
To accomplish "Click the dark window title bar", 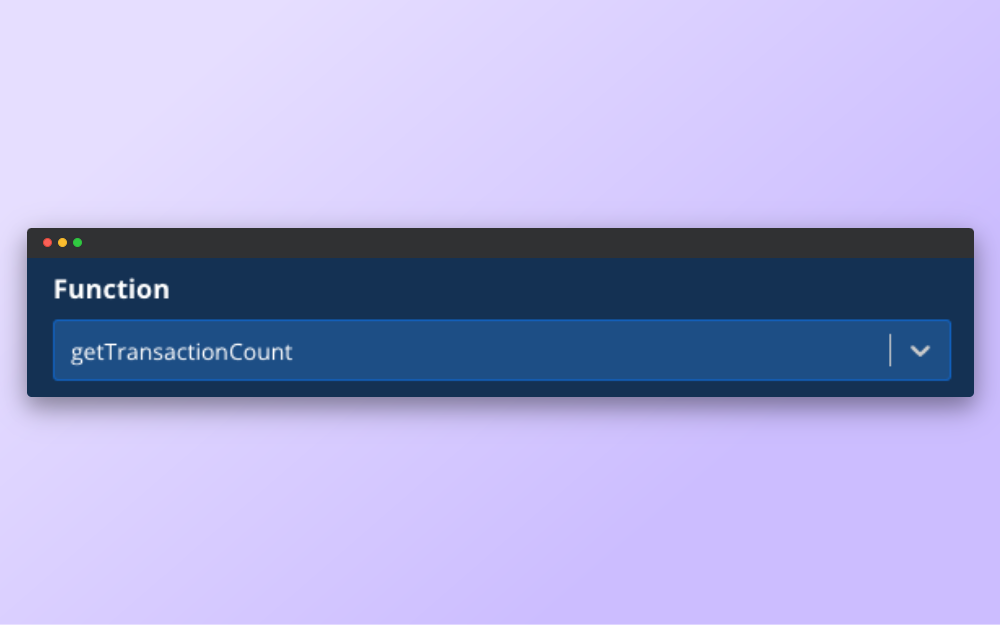I will click(x=500, y=243).
